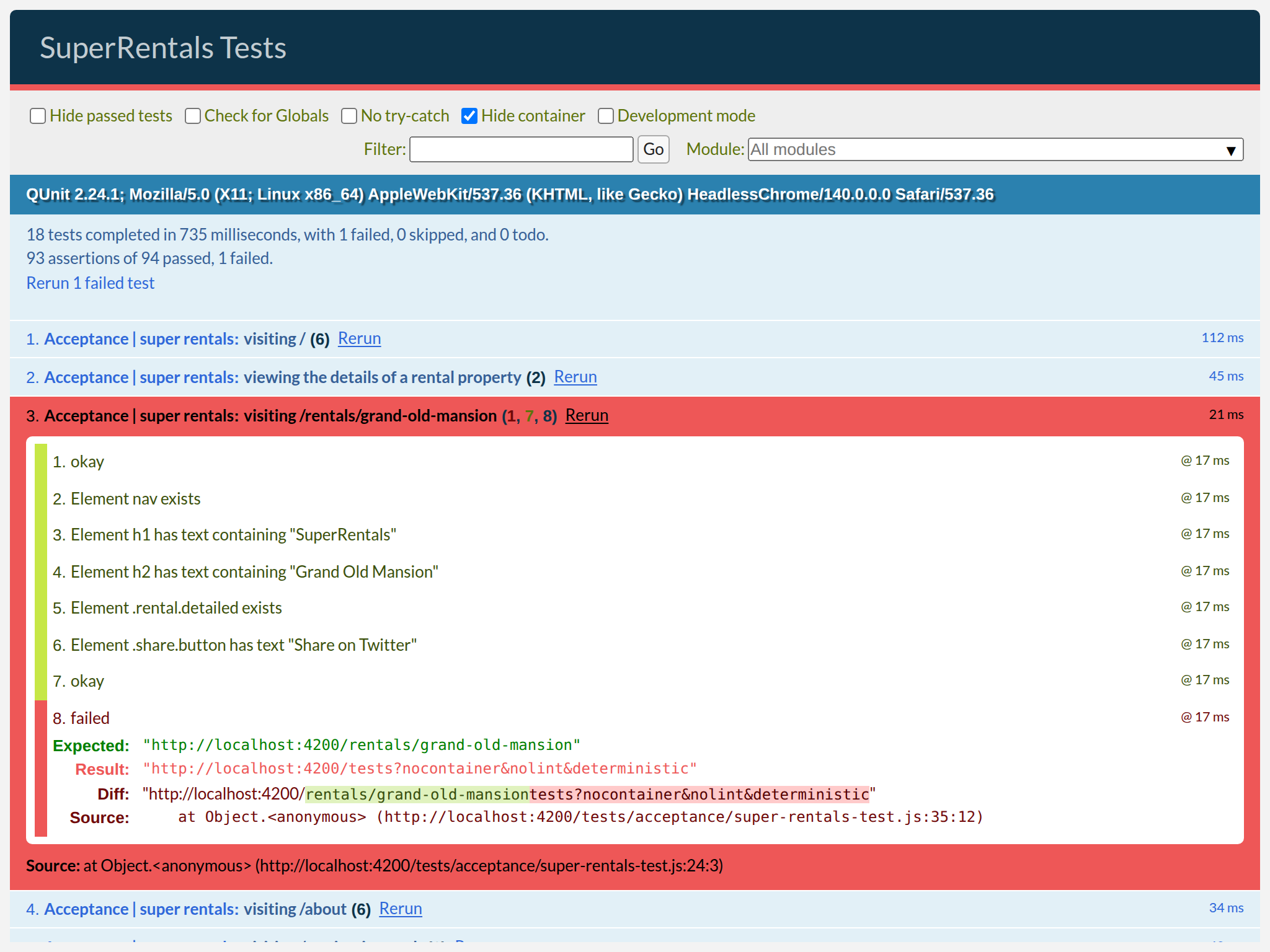Rerun the 'visiting /' acceptance test

(x=359, y=338)
